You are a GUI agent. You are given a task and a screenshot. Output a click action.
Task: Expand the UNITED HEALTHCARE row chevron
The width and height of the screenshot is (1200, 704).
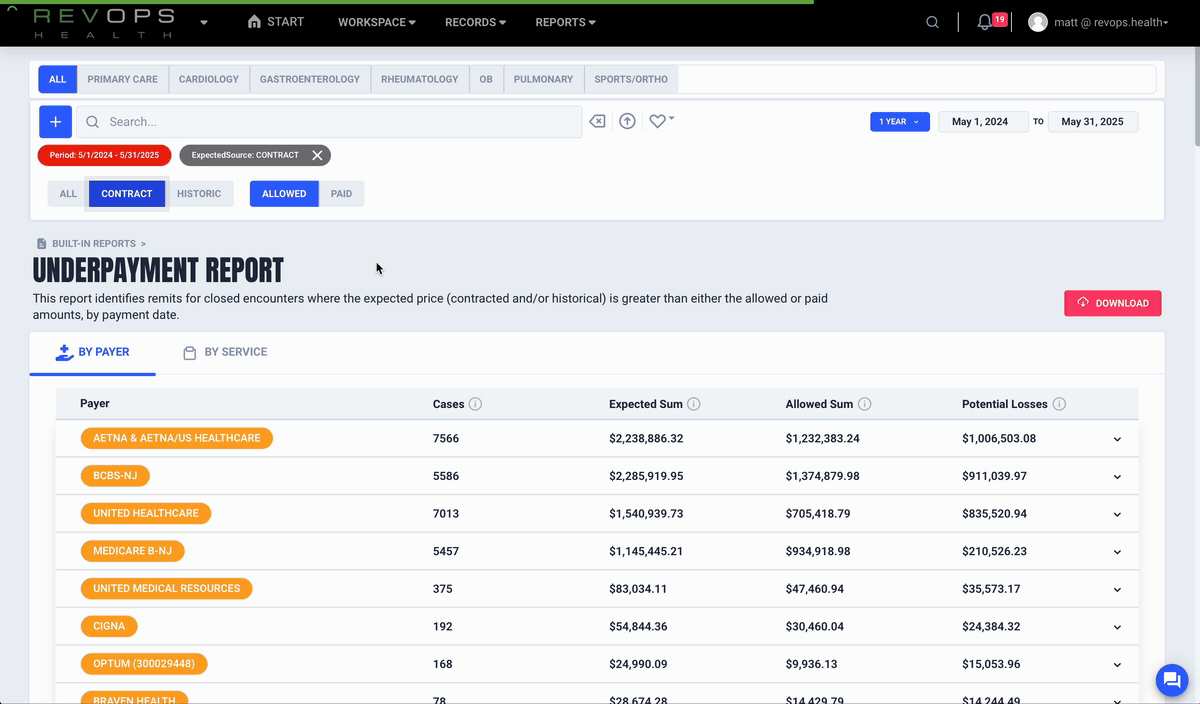coord(1117,514)
